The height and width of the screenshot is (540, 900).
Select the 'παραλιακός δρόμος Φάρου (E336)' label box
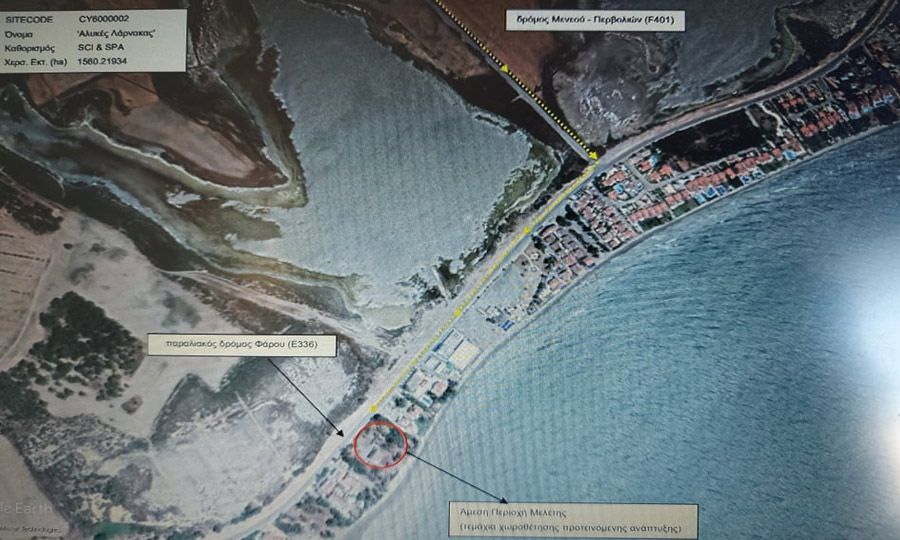tap(241, 345)
